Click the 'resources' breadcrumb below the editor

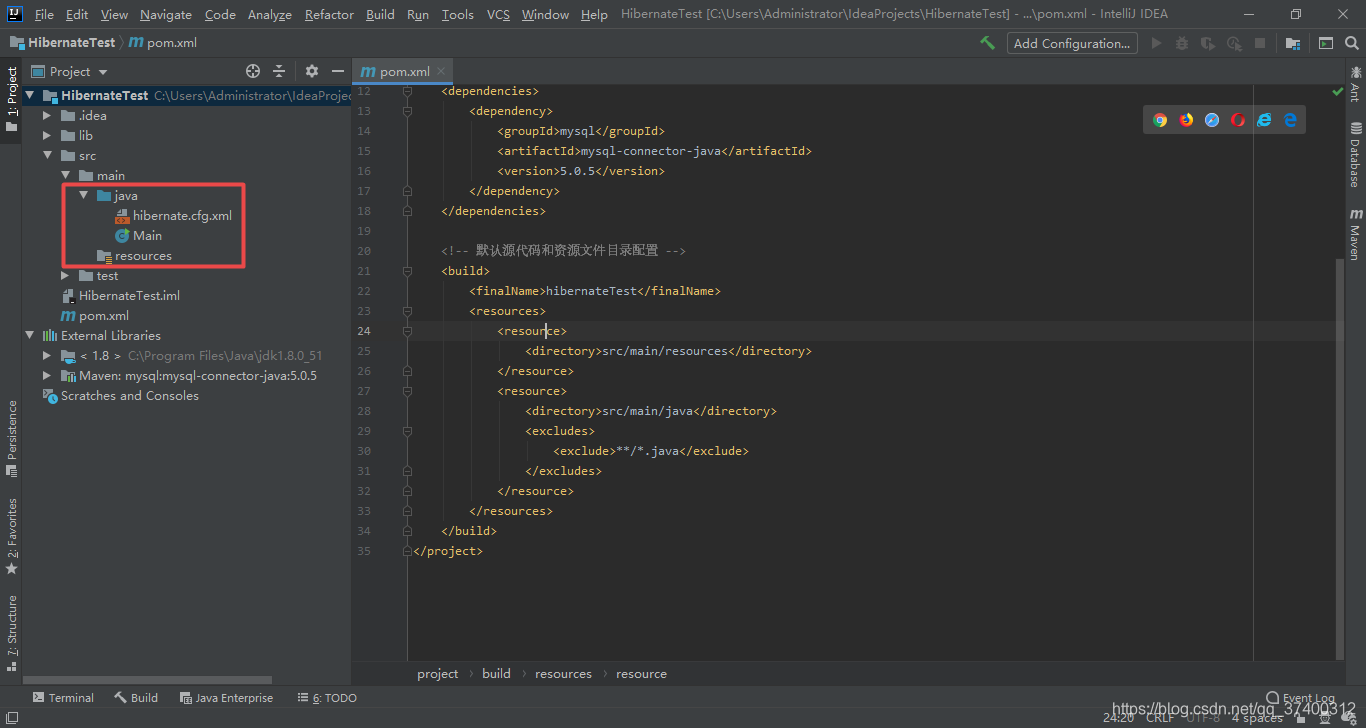pyautogui.click(x=563, y=674)
